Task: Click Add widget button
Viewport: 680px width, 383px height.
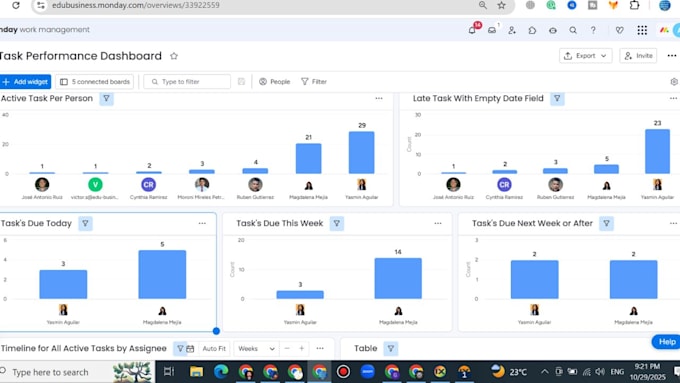Action: (25, 82)
